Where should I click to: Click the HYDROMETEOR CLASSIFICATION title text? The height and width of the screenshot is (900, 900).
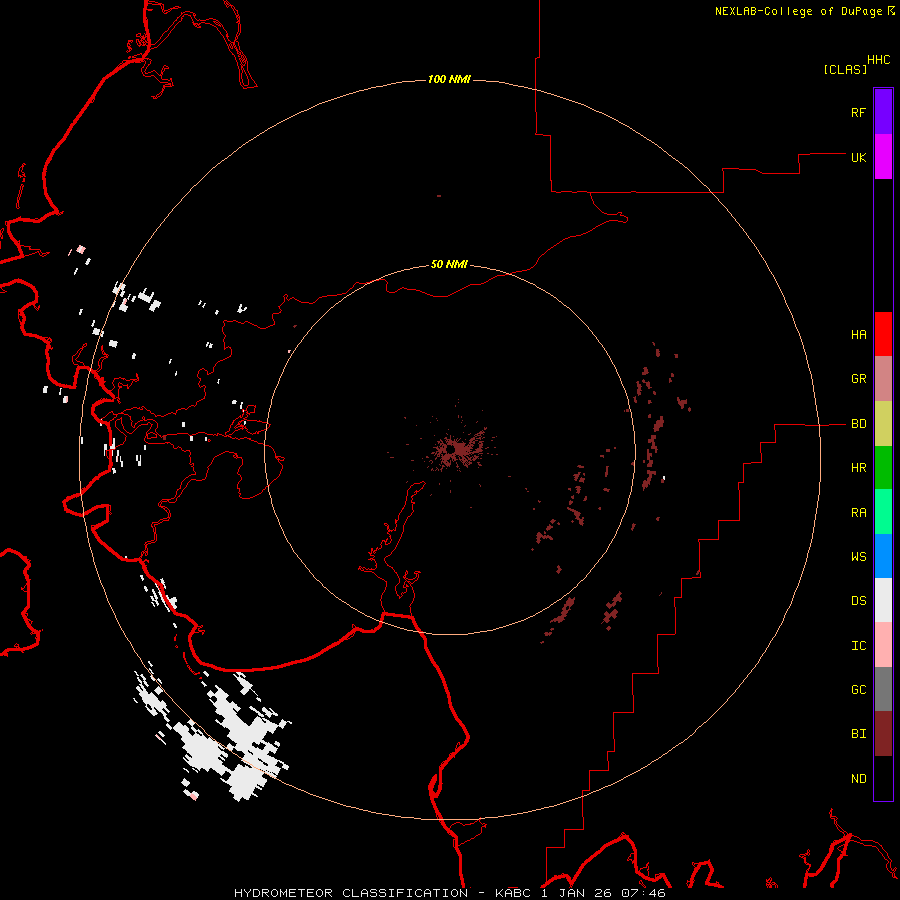(351, 893)
